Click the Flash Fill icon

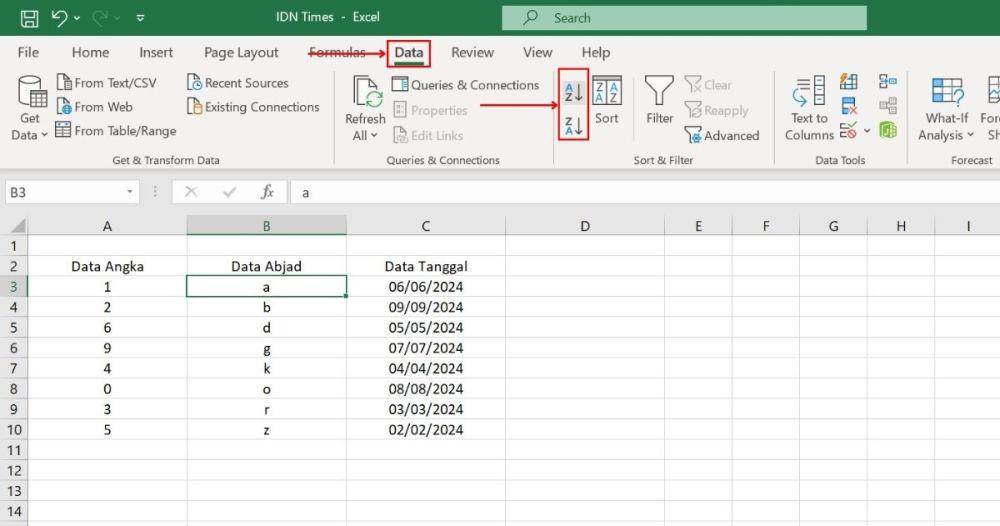click(848, 82)
